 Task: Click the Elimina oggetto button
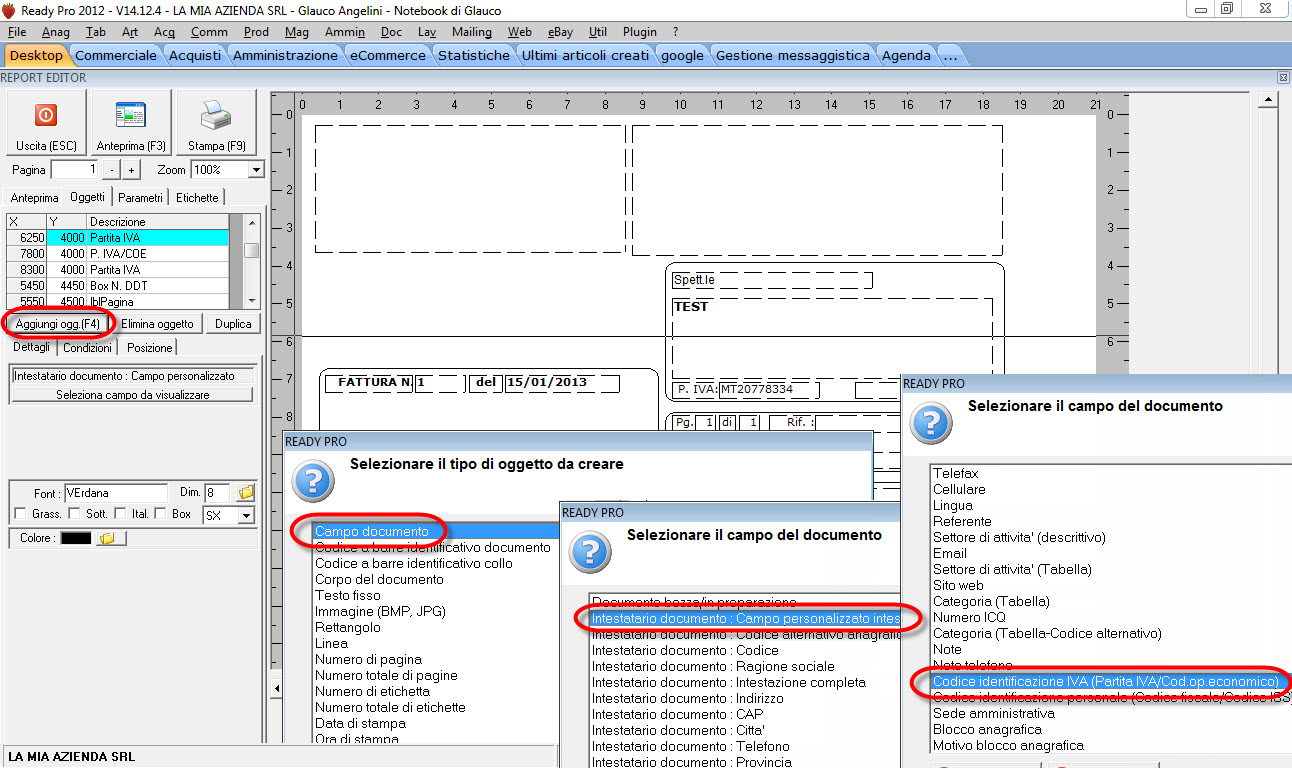(x=157, y=324)
